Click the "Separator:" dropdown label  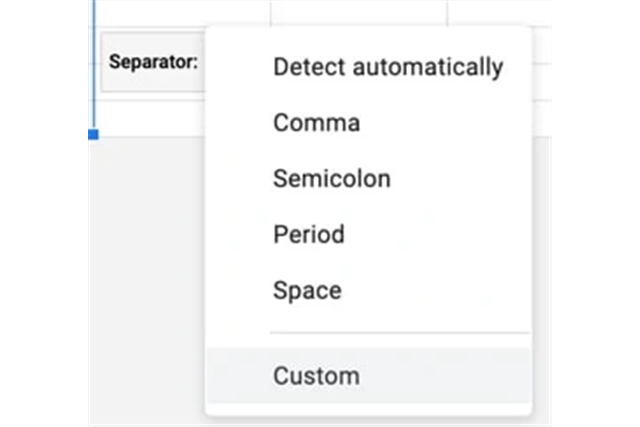coord(153,62)
